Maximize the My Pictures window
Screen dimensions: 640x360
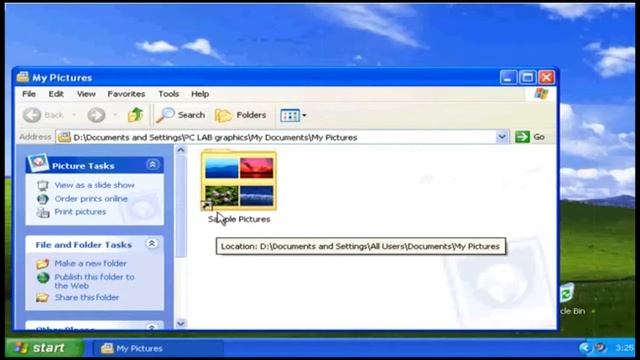click(527, 77)
